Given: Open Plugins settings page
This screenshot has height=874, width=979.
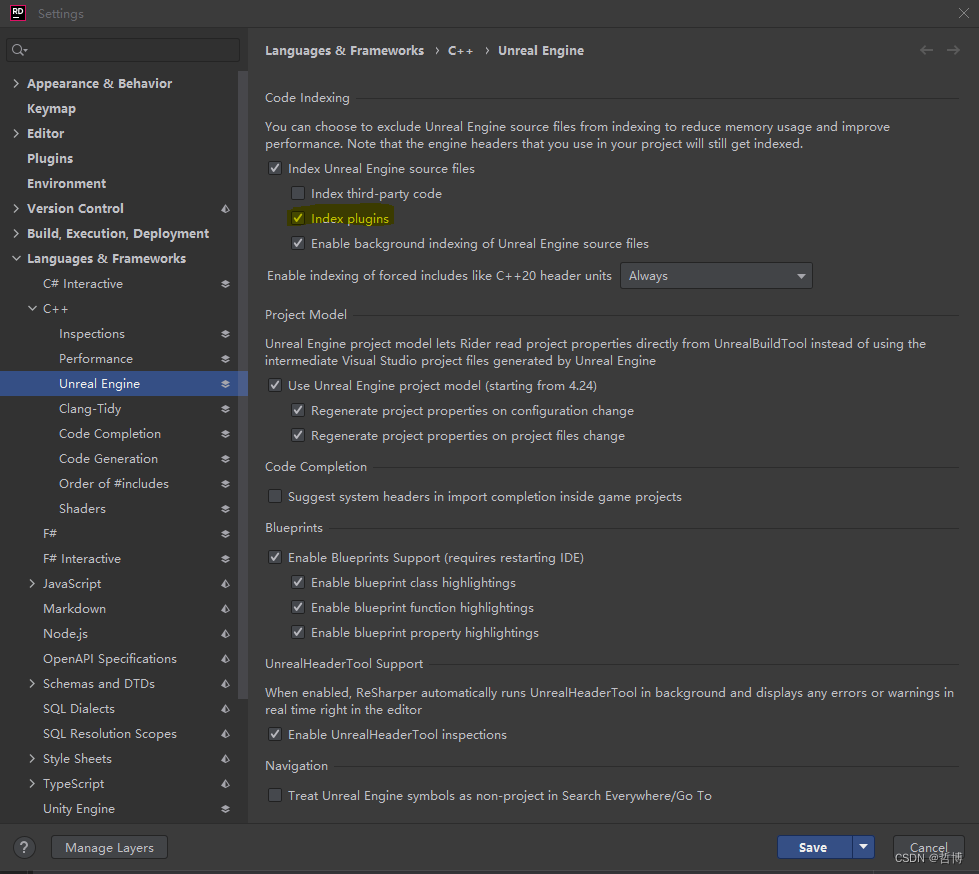Looking at the screenshot, I should tap(50, 159).
